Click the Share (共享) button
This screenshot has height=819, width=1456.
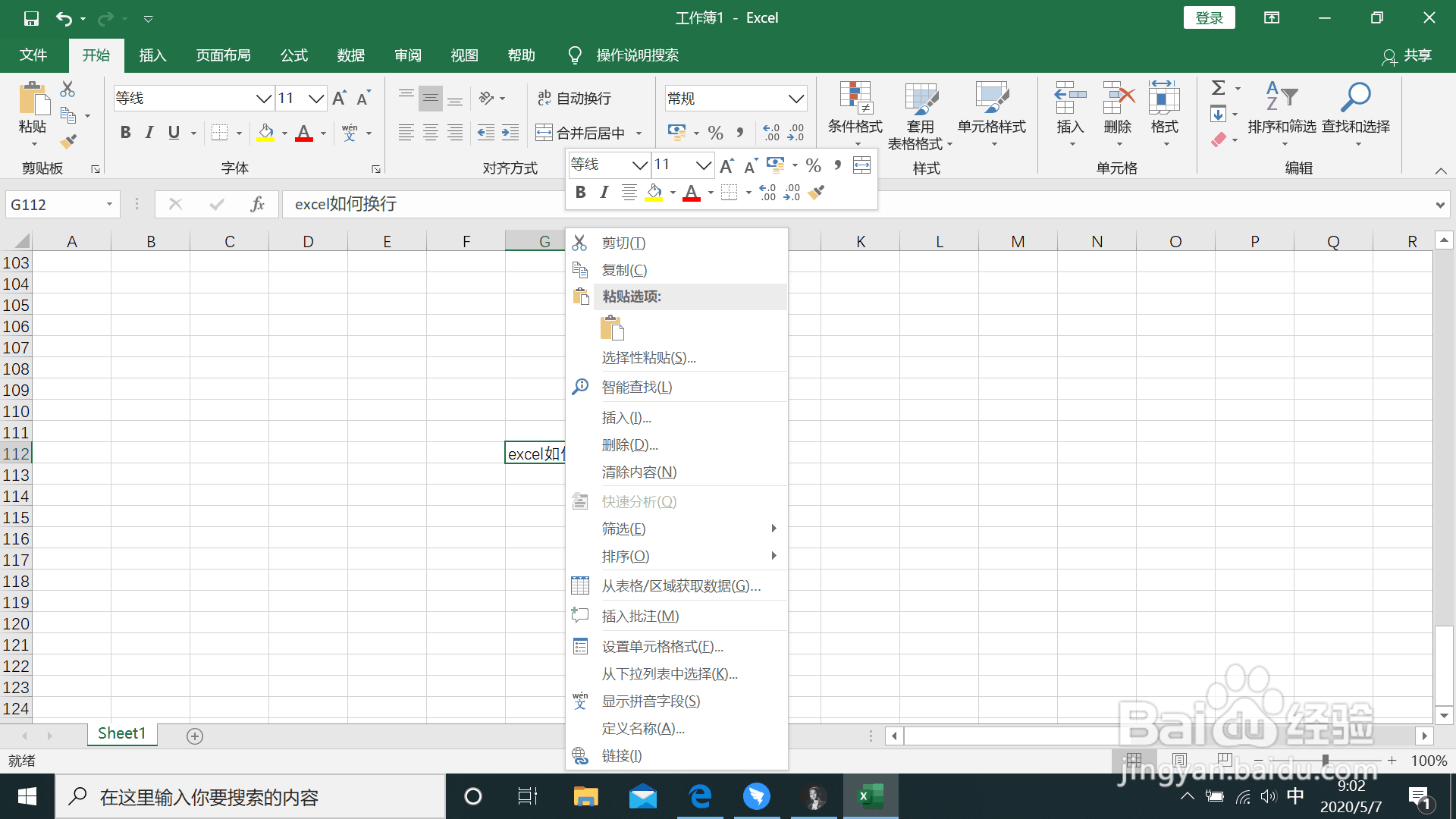pos(1407,55)
